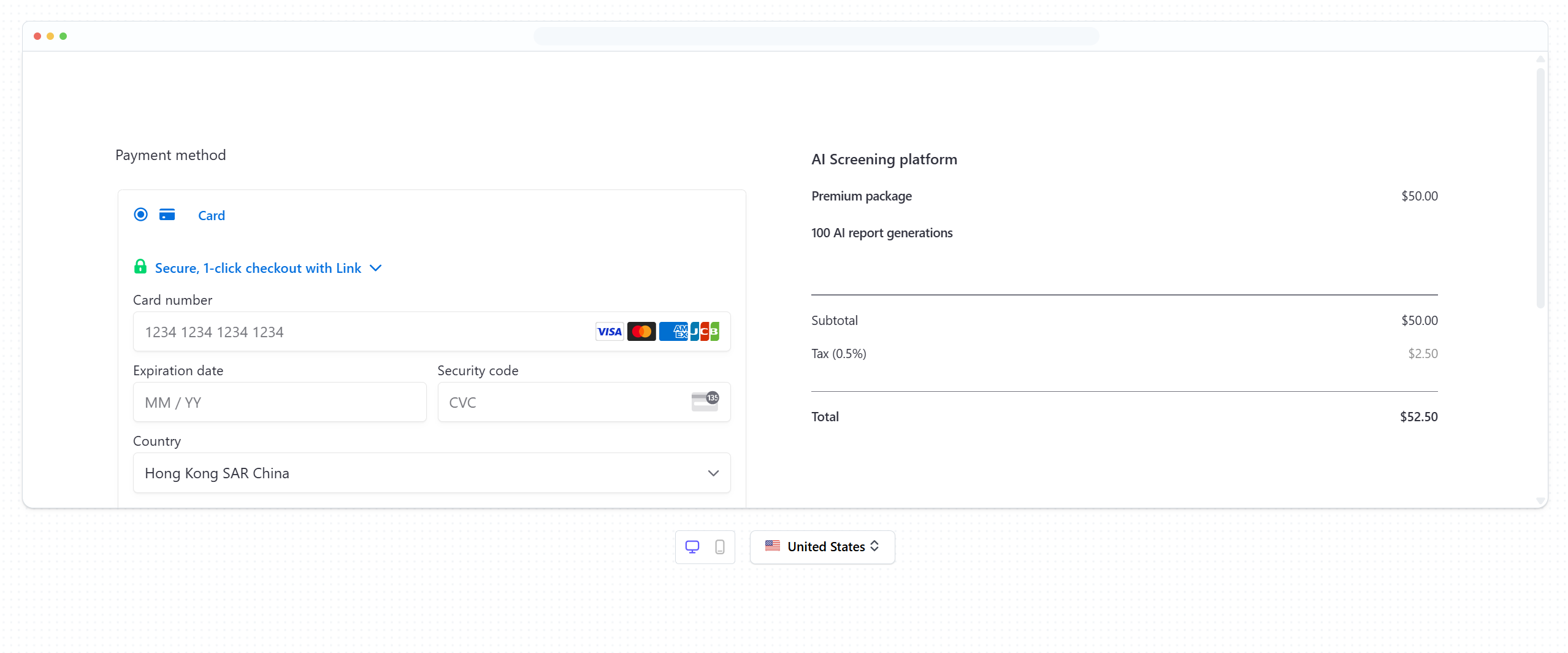Image resolution: width=1568 pixels, height=653 pixels.
Task: Click the 100 AI report generations text
Action: click(882, 233)
